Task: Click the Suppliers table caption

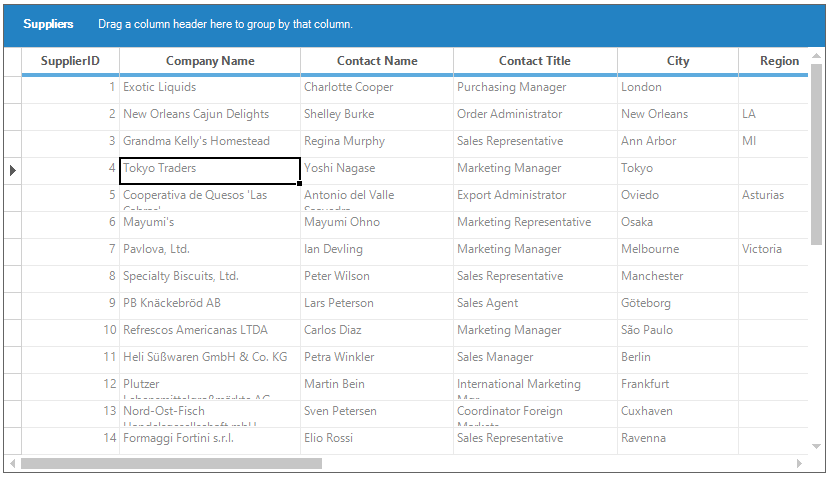Action: click(x=48, y=24)
